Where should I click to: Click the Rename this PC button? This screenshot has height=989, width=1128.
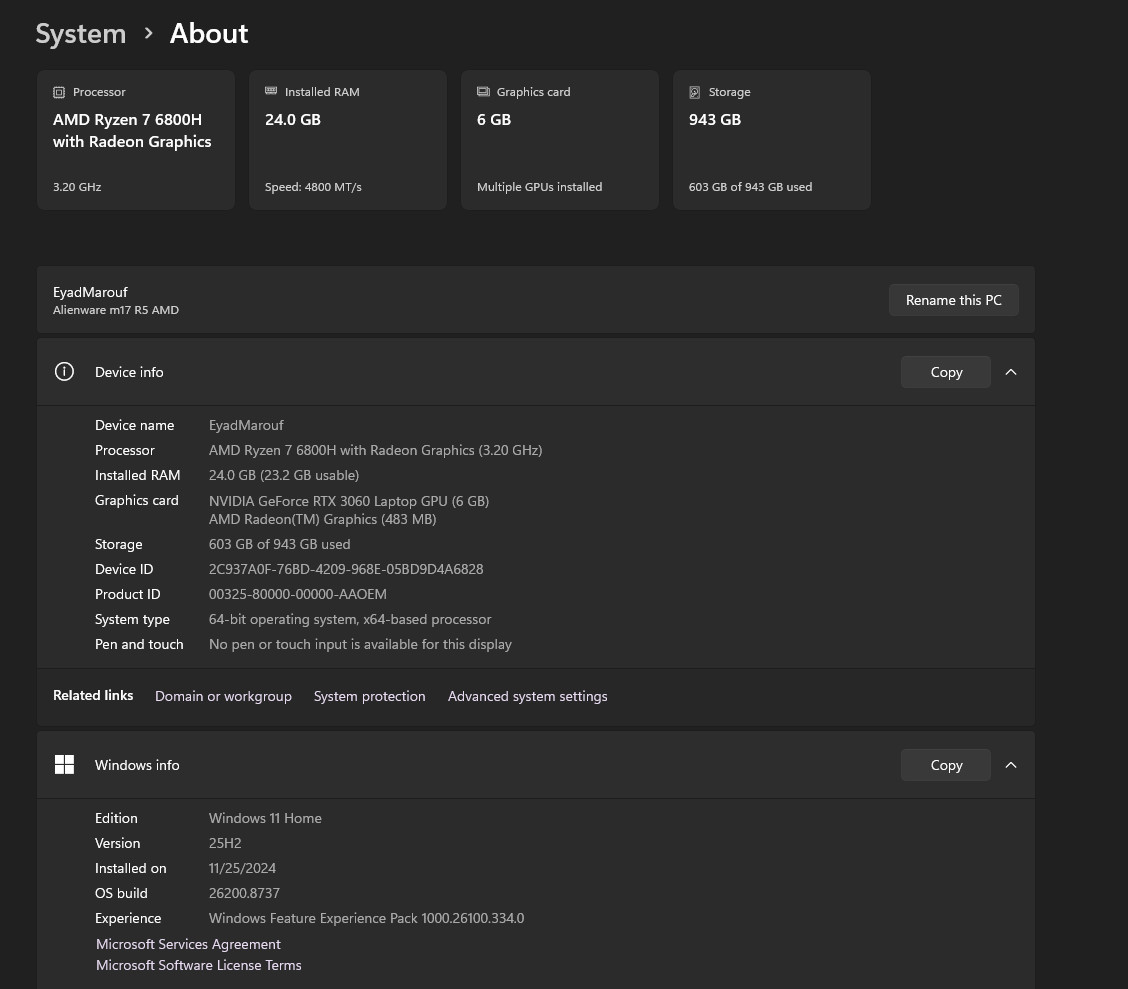click(953, 300)
